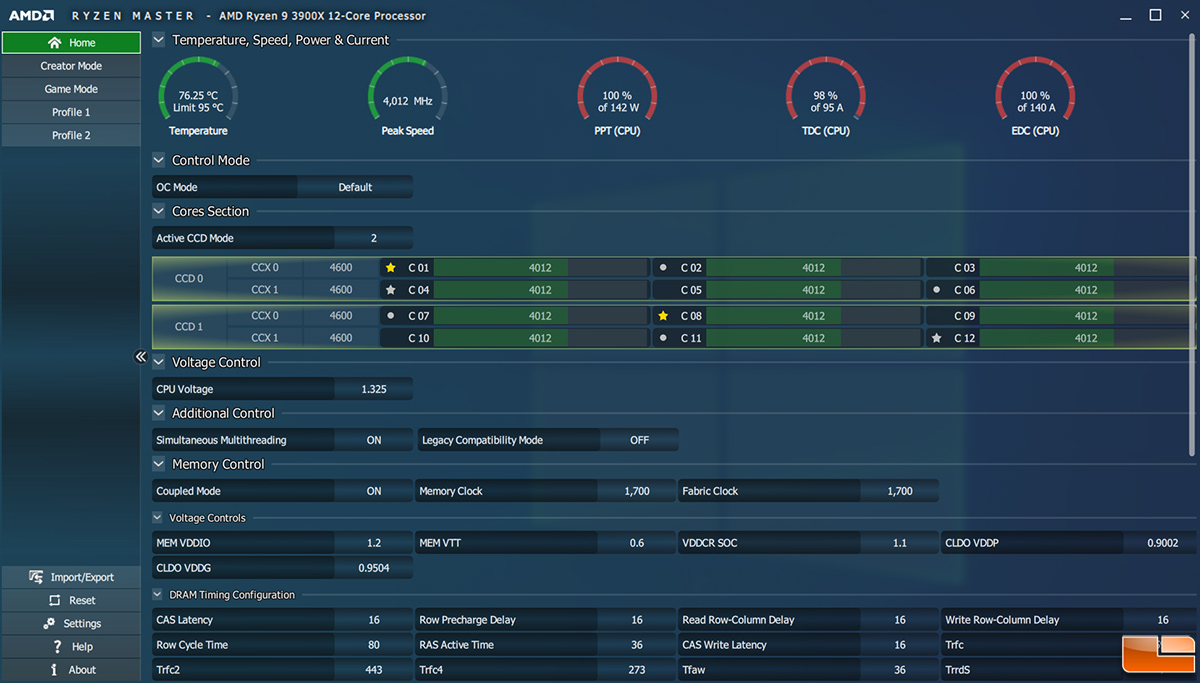Click the AMD logo in title bar
Image resolution: width=1200 pixels, height=683 pixels.
[x=31, y=16]
